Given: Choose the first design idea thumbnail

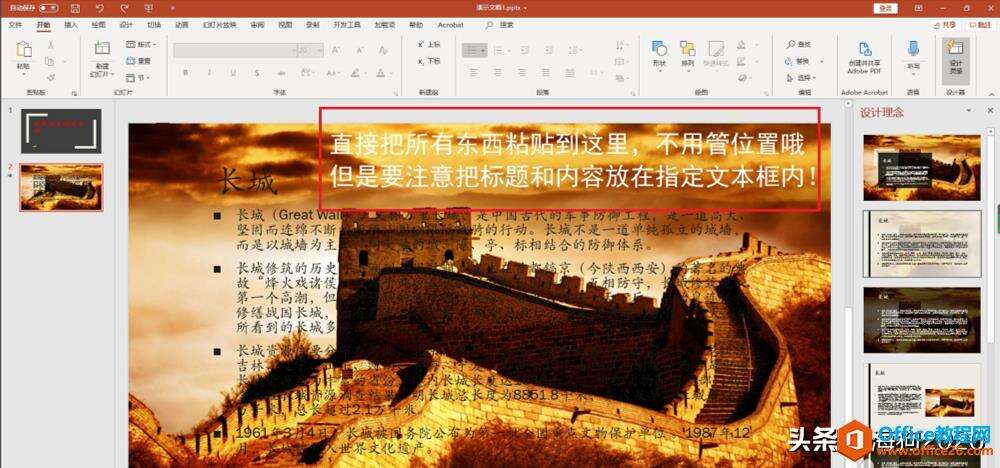Looking at the screenshot, I should [x=922, y=168].
